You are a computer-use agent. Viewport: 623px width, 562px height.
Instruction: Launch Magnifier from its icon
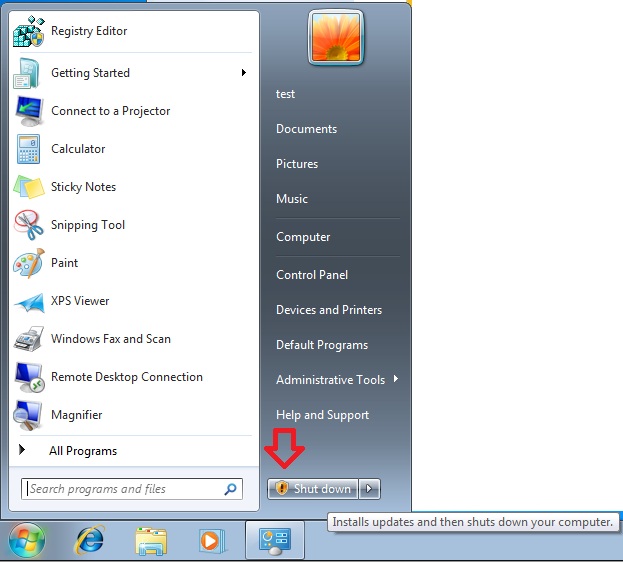(x=27, y=415)
